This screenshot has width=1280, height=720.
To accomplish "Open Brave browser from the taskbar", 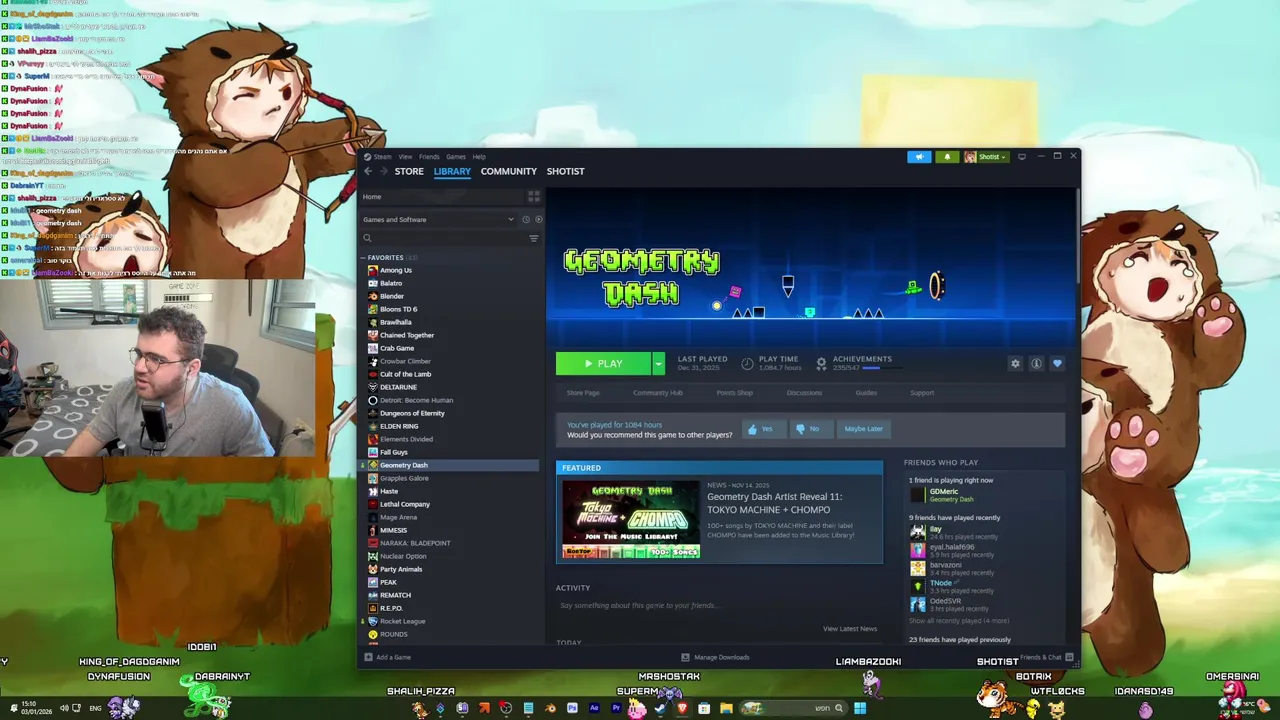I will tap(683, 708).
